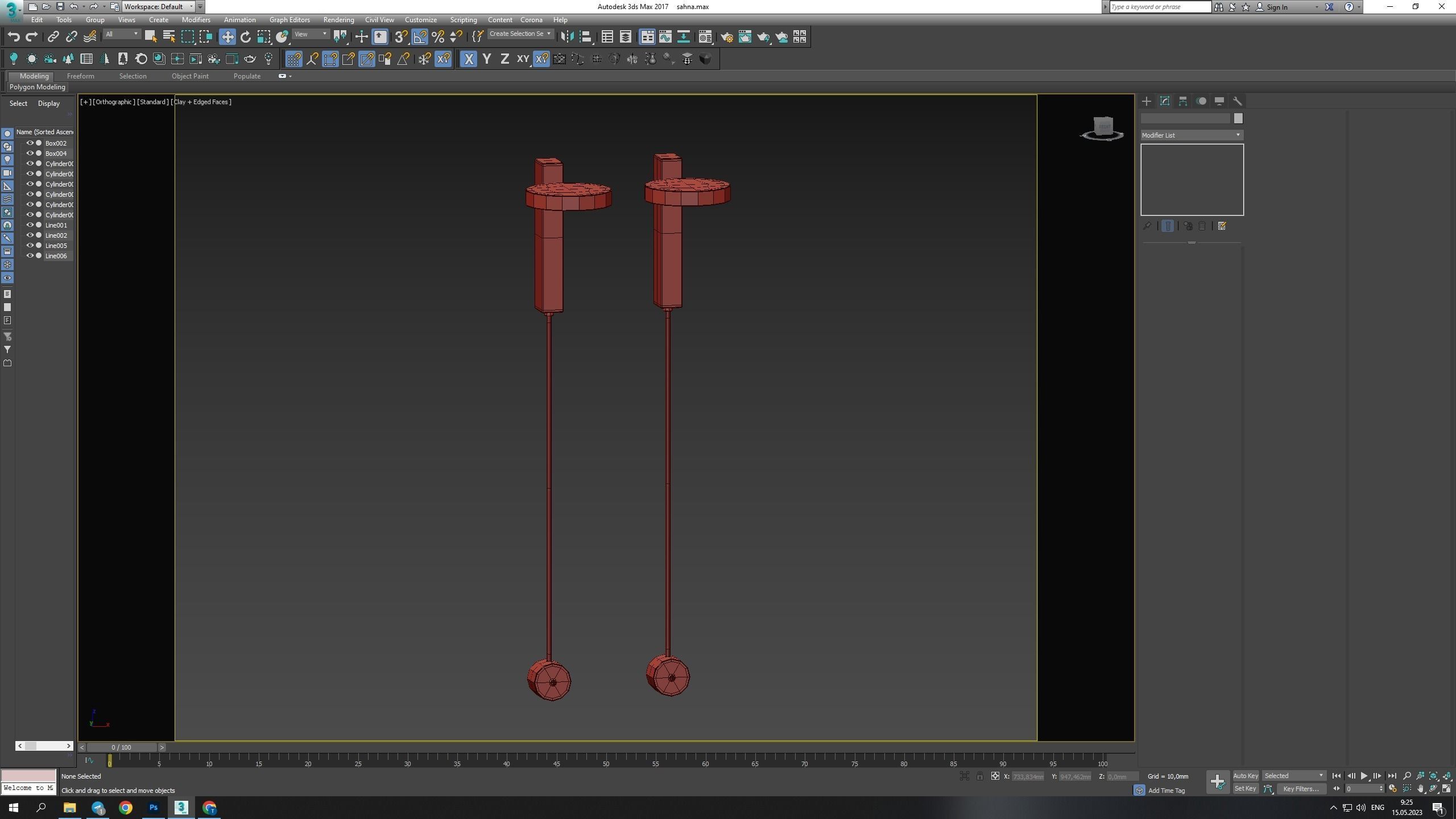Activate the Select and Rotate tool
This screenshot has width=1456, height=819.
246,37
